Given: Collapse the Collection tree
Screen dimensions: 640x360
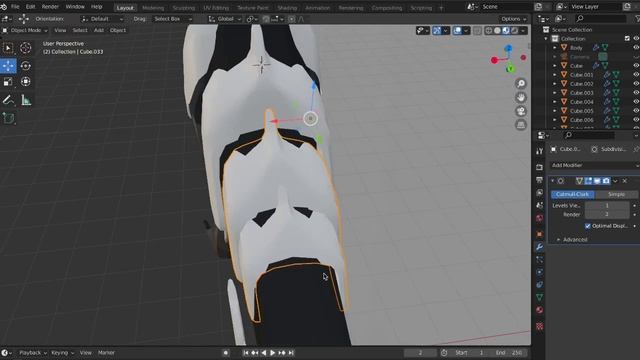Looking at the screenshot, I should (546, 39).
